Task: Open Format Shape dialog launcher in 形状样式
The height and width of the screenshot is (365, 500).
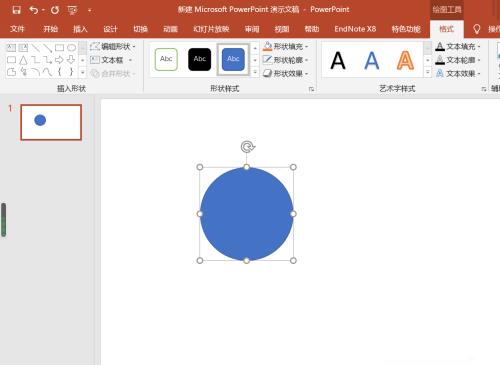Action: click(x=311, y=89)
